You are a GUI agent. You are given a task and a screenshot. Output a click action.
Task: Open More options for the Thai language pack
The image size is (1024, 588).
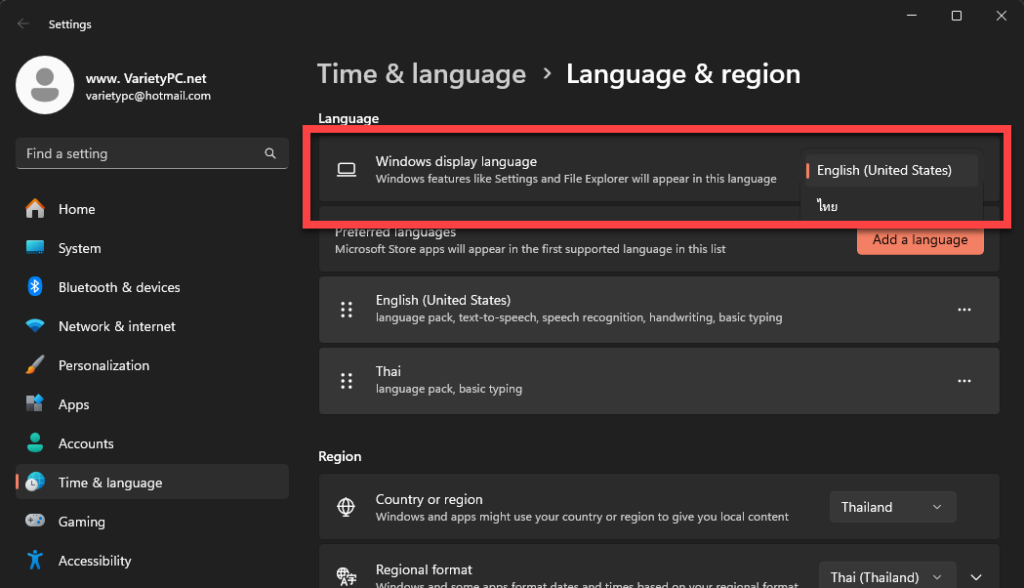point(964,381)
